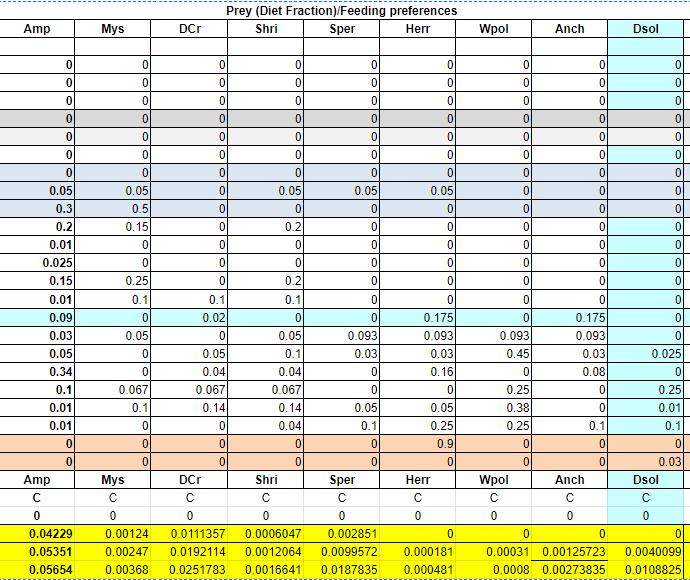The height and width of the screenshot is (580, 690).
Task: Click the 0.03 cell in Dsol column
Action: pyautogui.click(x=646, y=462)
